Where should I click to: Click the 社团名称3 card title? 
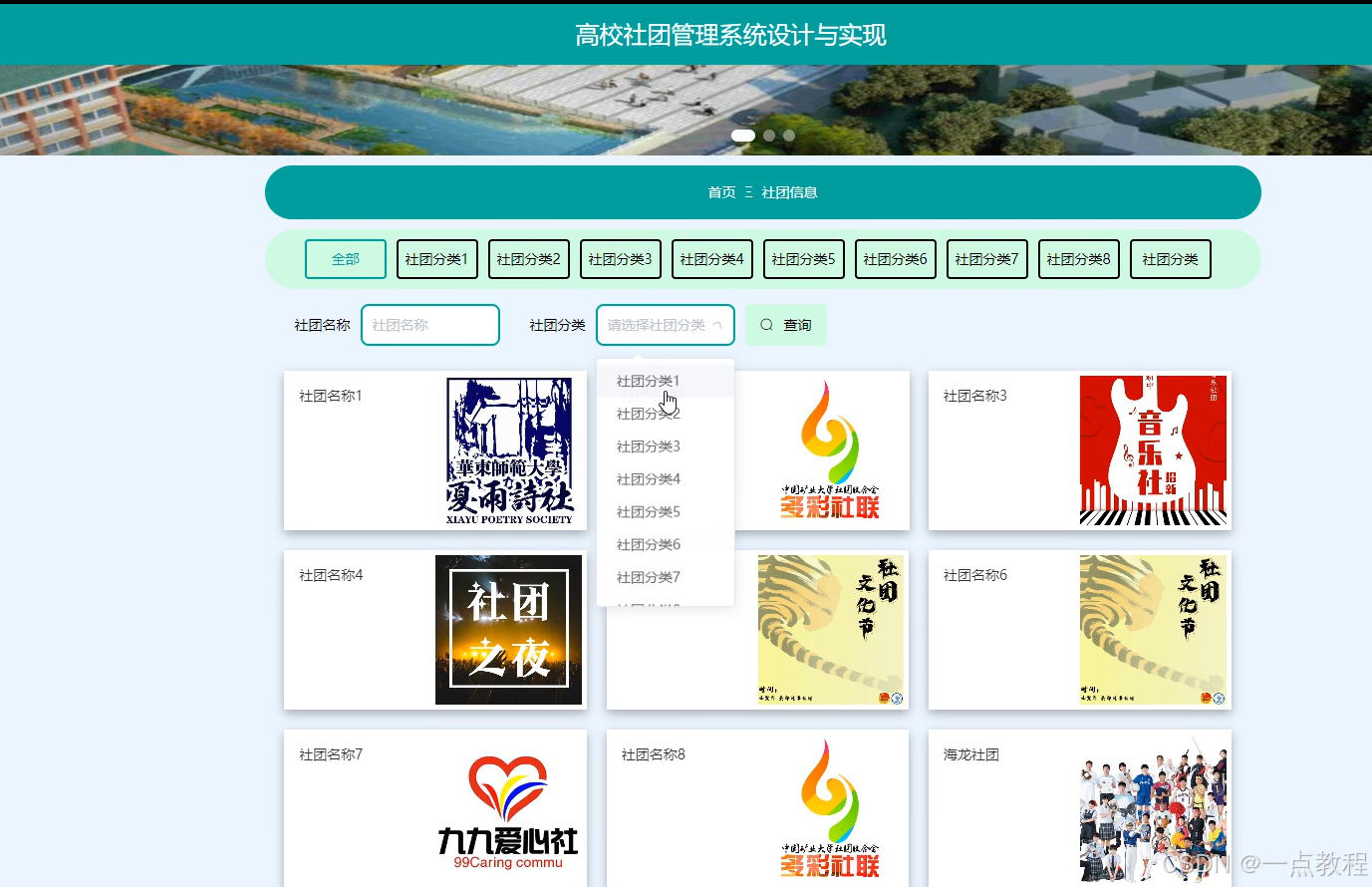pos(975,396)
